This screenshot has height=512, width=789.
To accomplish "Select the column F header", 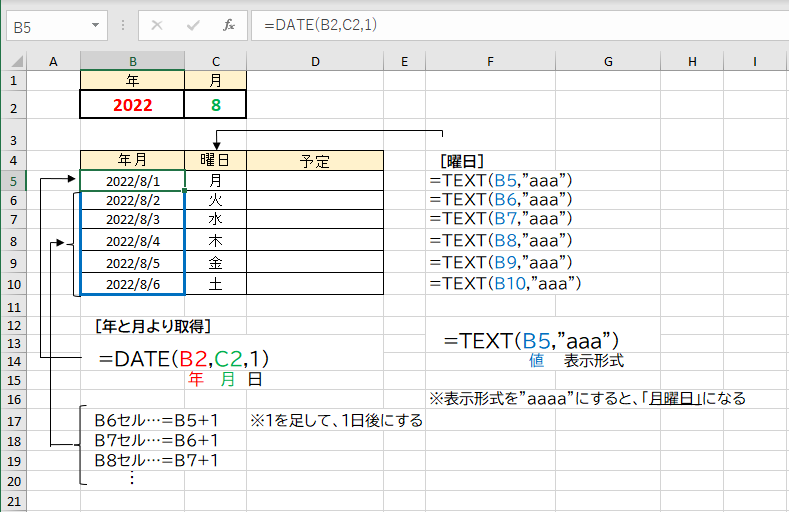I will [491, 62].
